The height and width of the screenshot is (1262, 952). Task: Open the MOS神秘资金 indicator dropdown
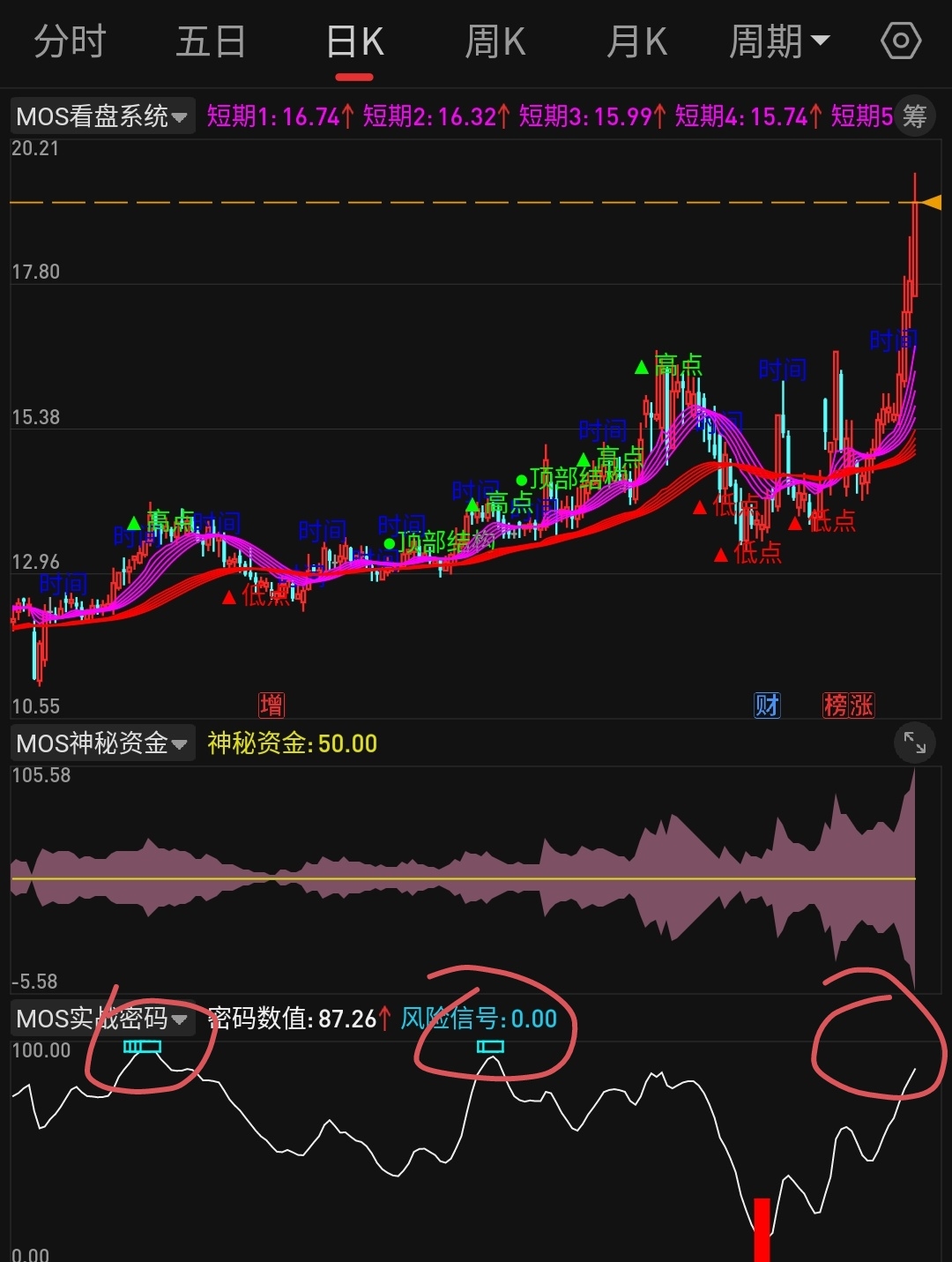point(102,743)
